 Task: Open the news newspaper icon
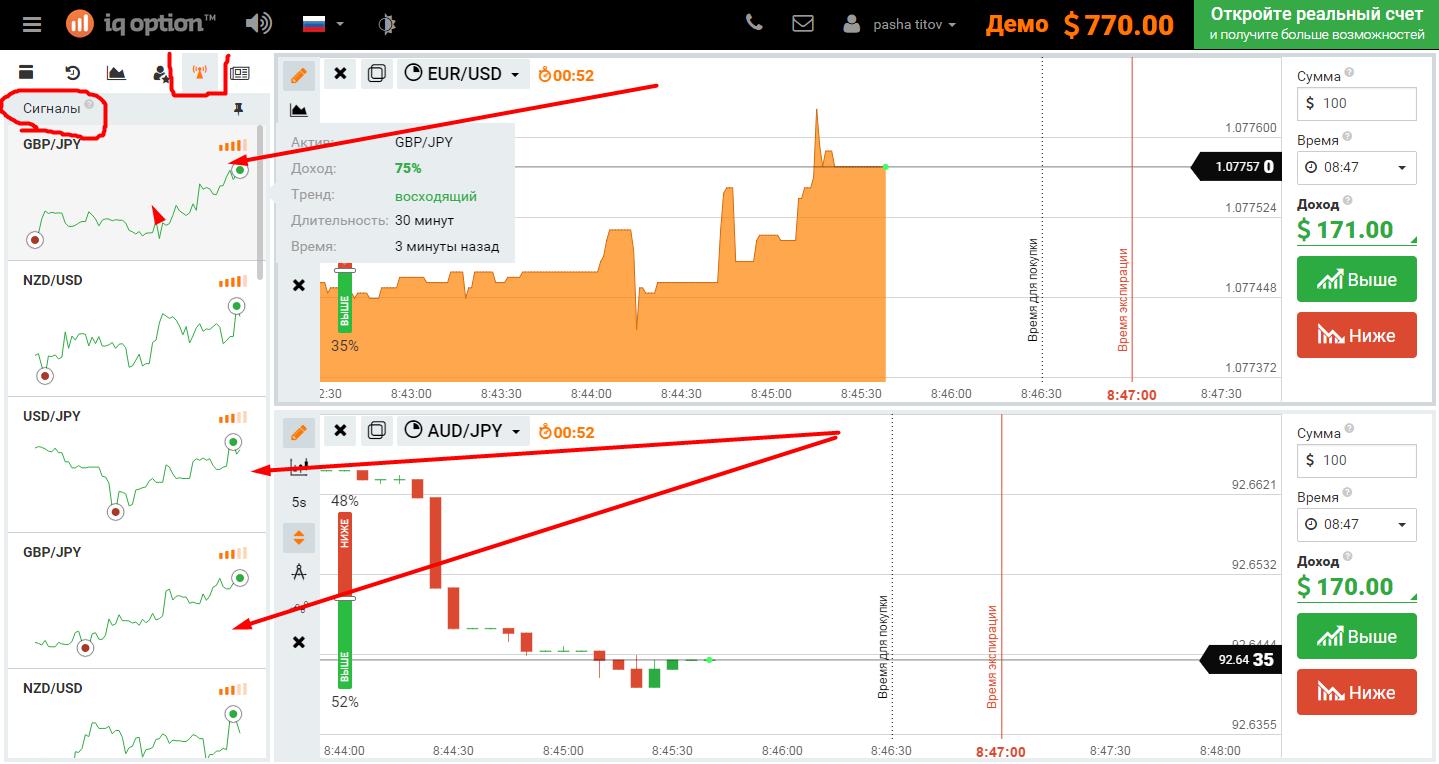point(240,72)
